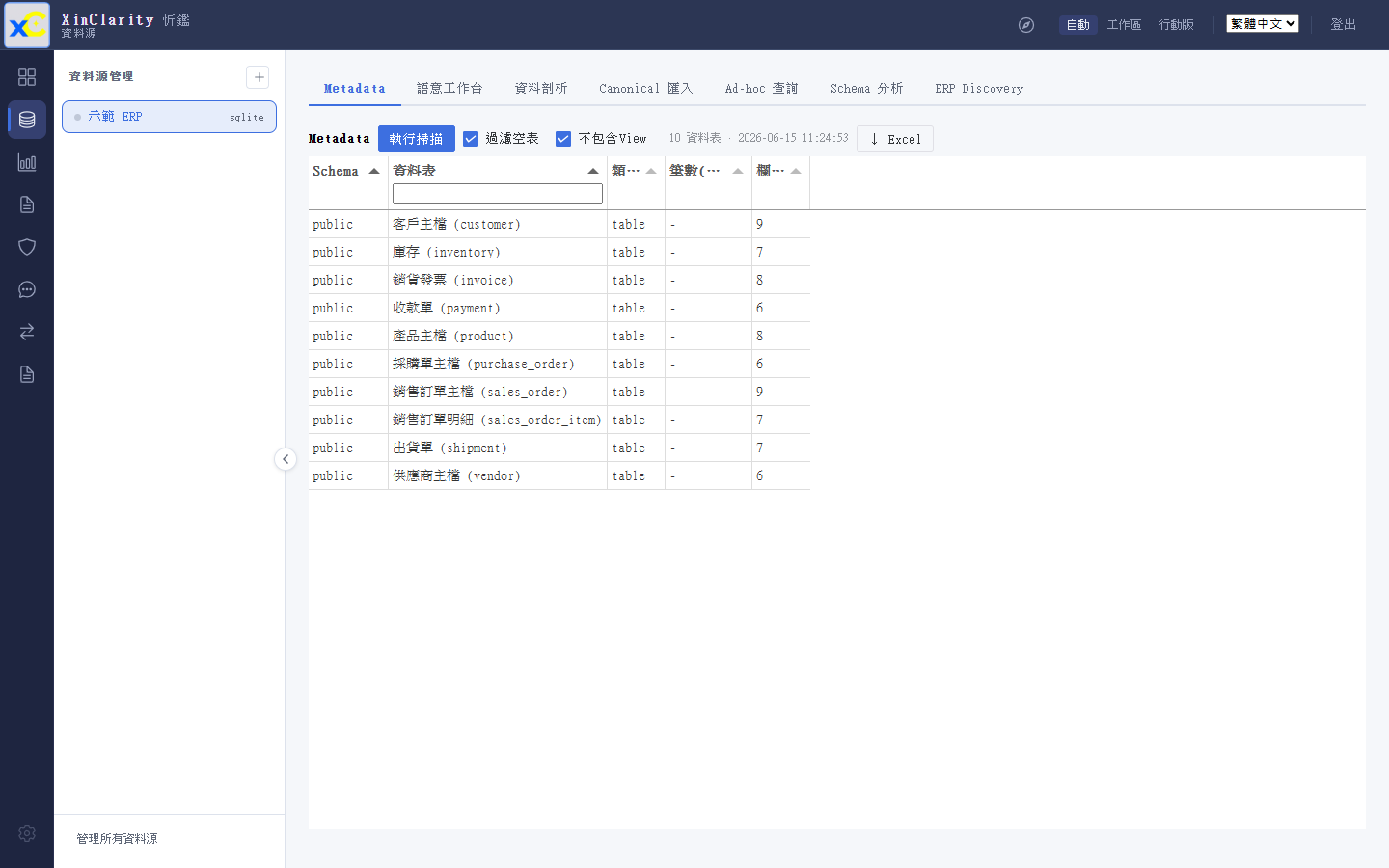Sort by the 資料表 column header
The height and width of the screenshot is (868, 1389).
click(497, 171)
